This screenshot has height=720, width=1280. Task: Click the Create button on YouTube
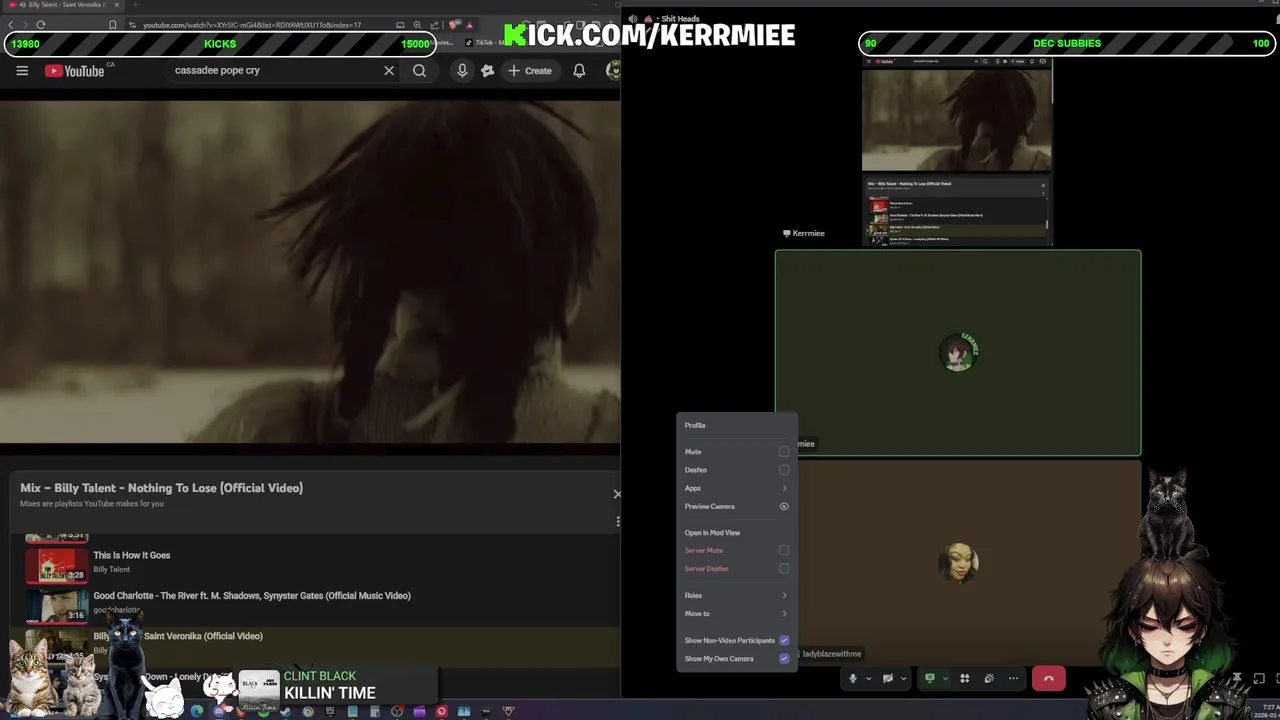pyautogui.click(x=530, y=71)
